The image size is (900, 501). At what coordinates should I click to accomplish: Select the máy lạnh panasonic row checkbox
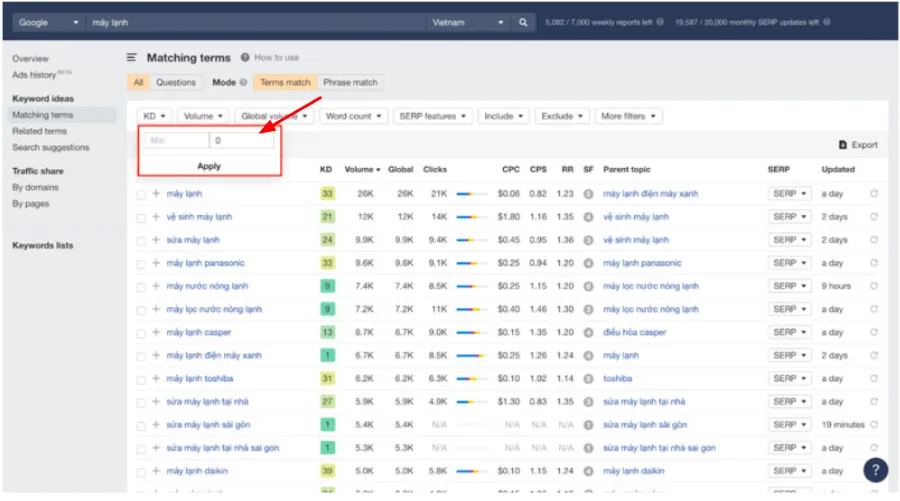[142, 263]
